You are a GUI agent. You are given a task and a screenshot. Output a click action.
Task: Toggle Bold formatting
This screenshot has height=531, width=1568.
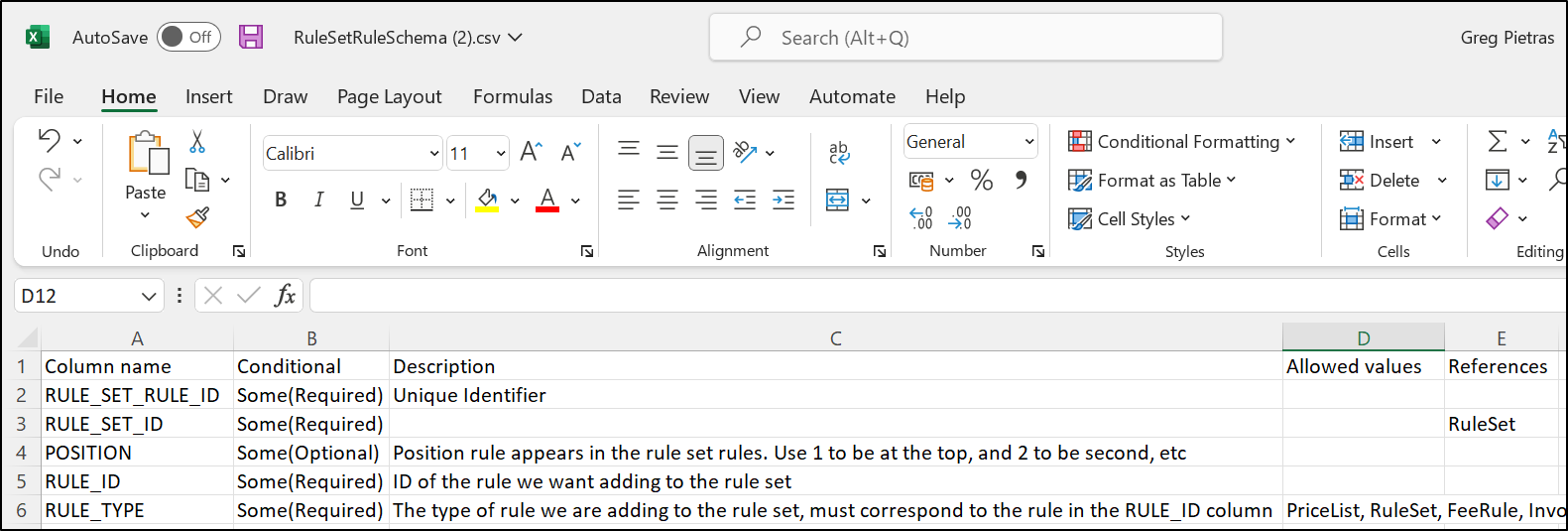click(x=281, y=200)
